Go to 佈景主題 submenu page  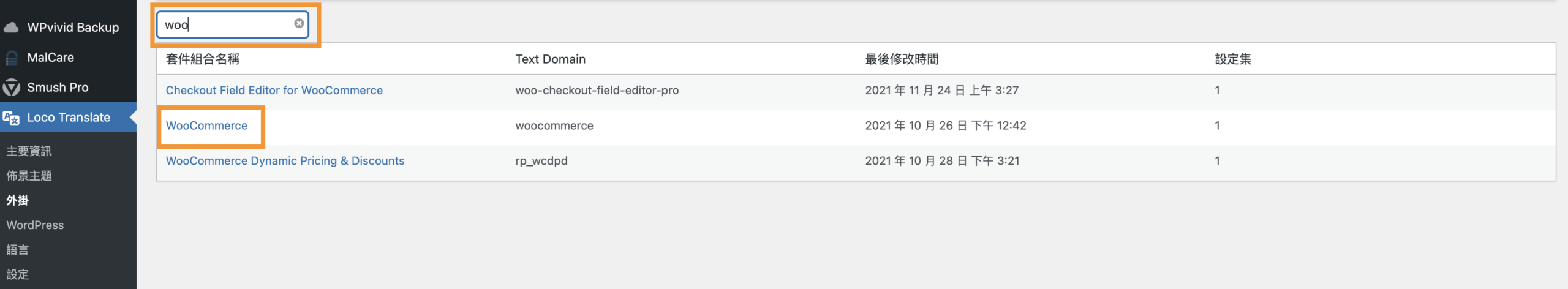click(x=29, y=176)
